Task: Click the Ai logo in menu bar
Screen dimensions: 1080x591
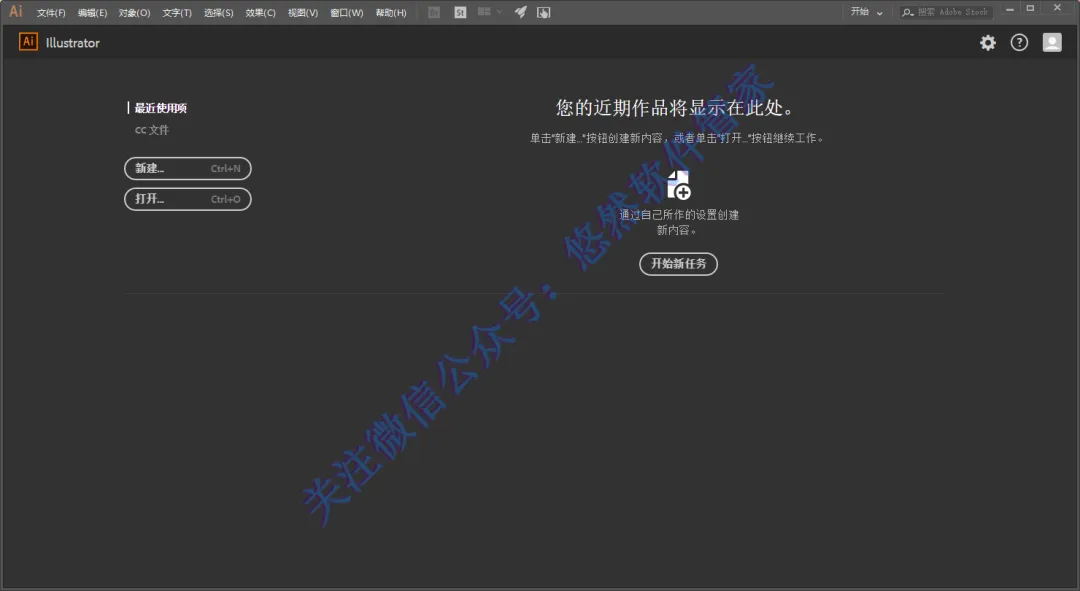Action: point(16,11)
